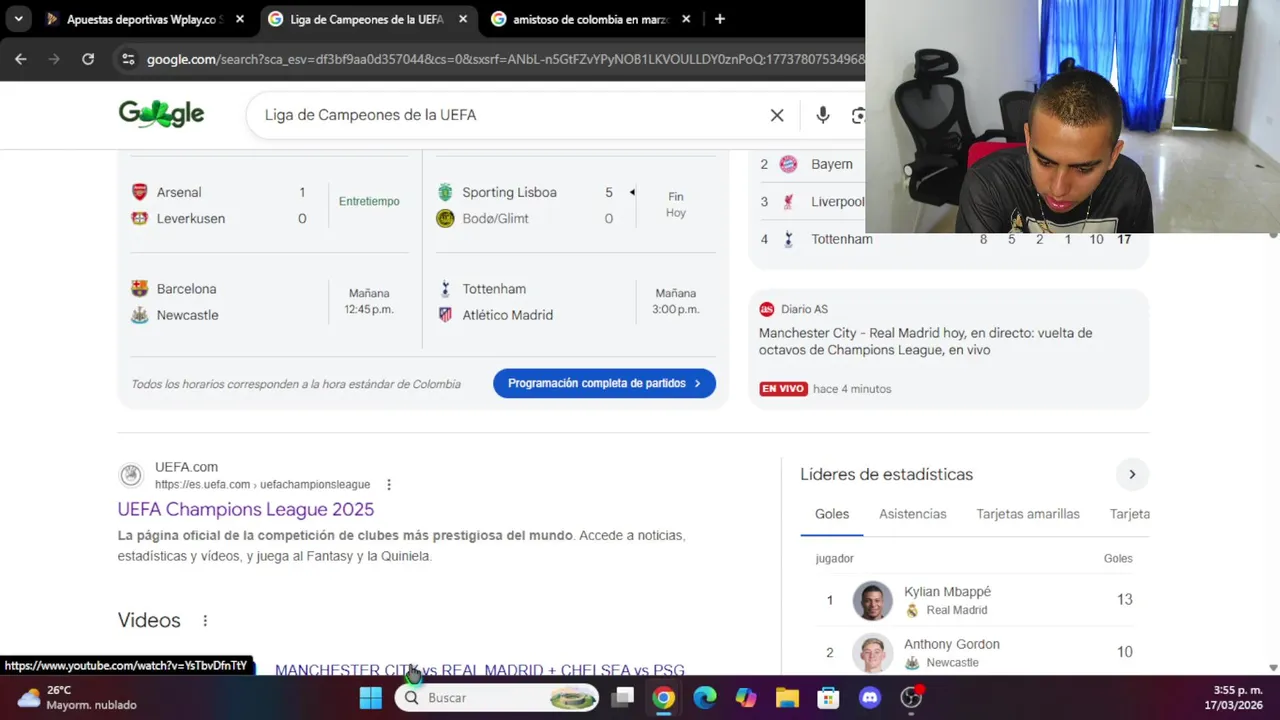Select Bayern row in standings table
The image size is (1280, 720).
click(x=810, y=164)
